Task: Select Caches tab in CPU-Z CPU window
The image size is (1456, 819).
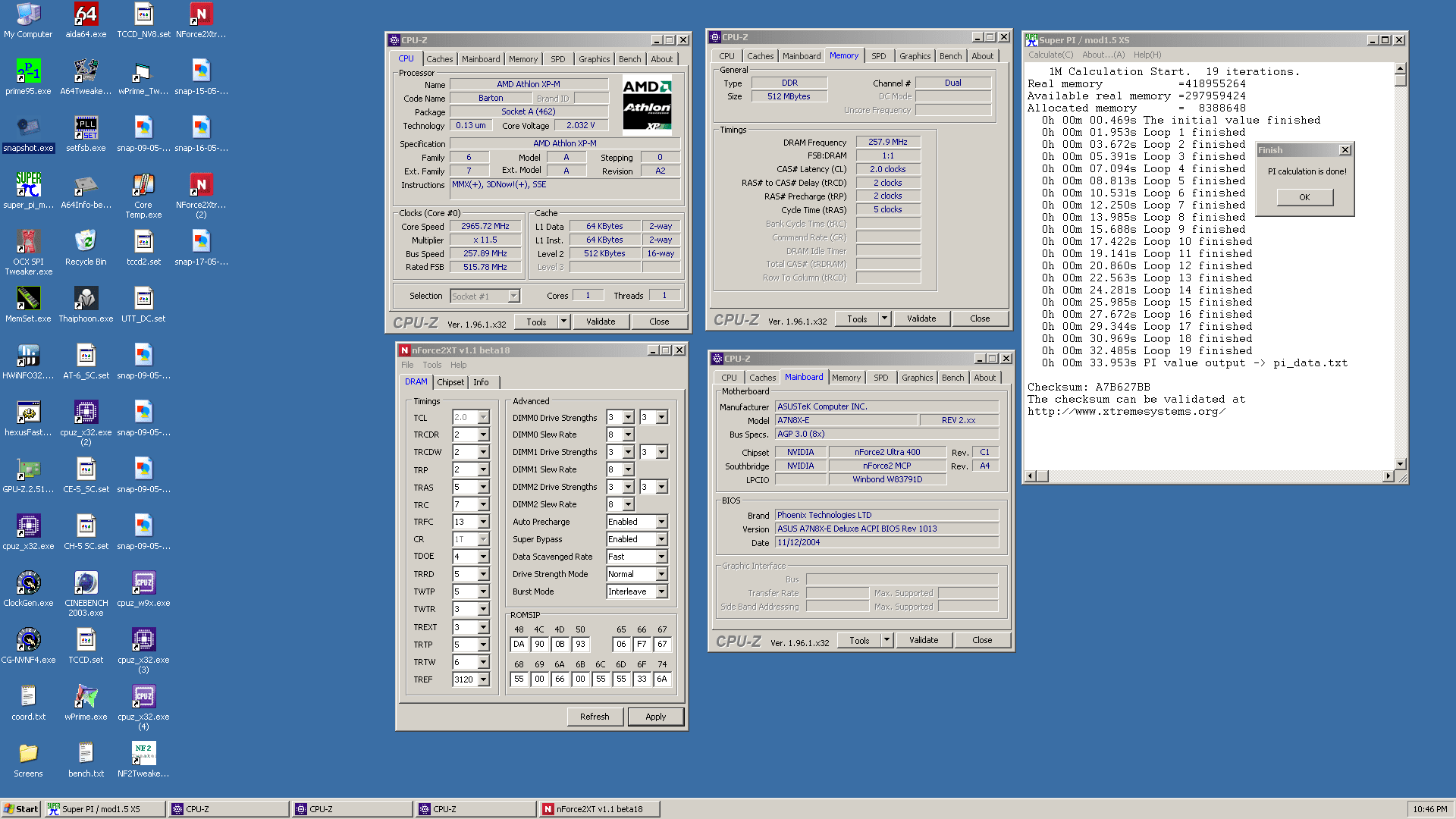Action: click(x=439, y=59)
